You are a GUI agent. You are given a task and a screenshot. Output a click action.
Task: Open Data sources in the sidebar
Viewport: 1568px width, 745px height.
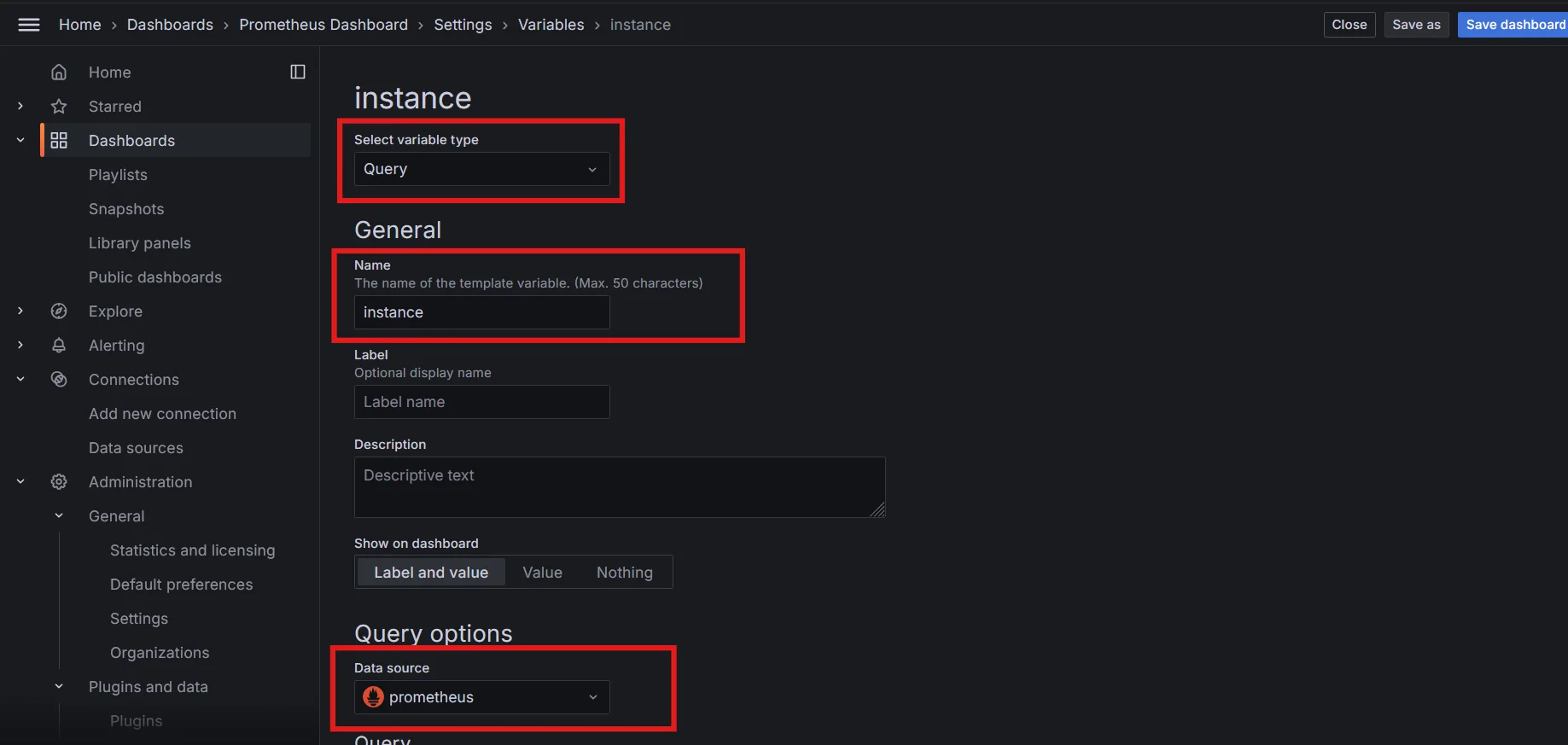coord(136,448)
